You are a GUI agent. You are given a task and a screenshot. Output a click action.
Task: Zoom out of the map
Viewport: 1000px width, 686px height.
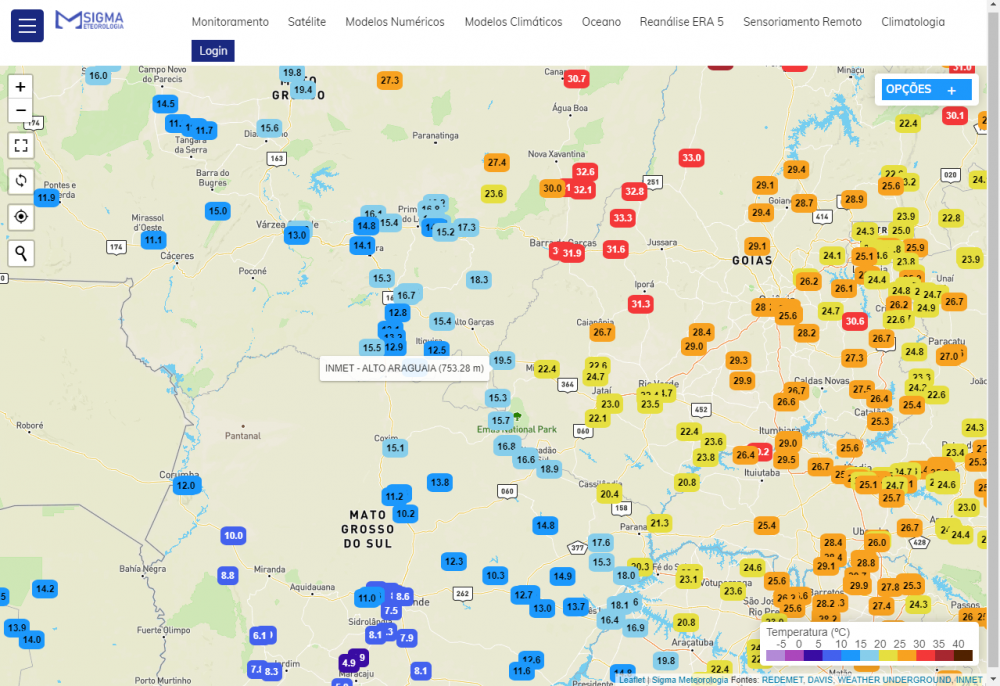21,111
